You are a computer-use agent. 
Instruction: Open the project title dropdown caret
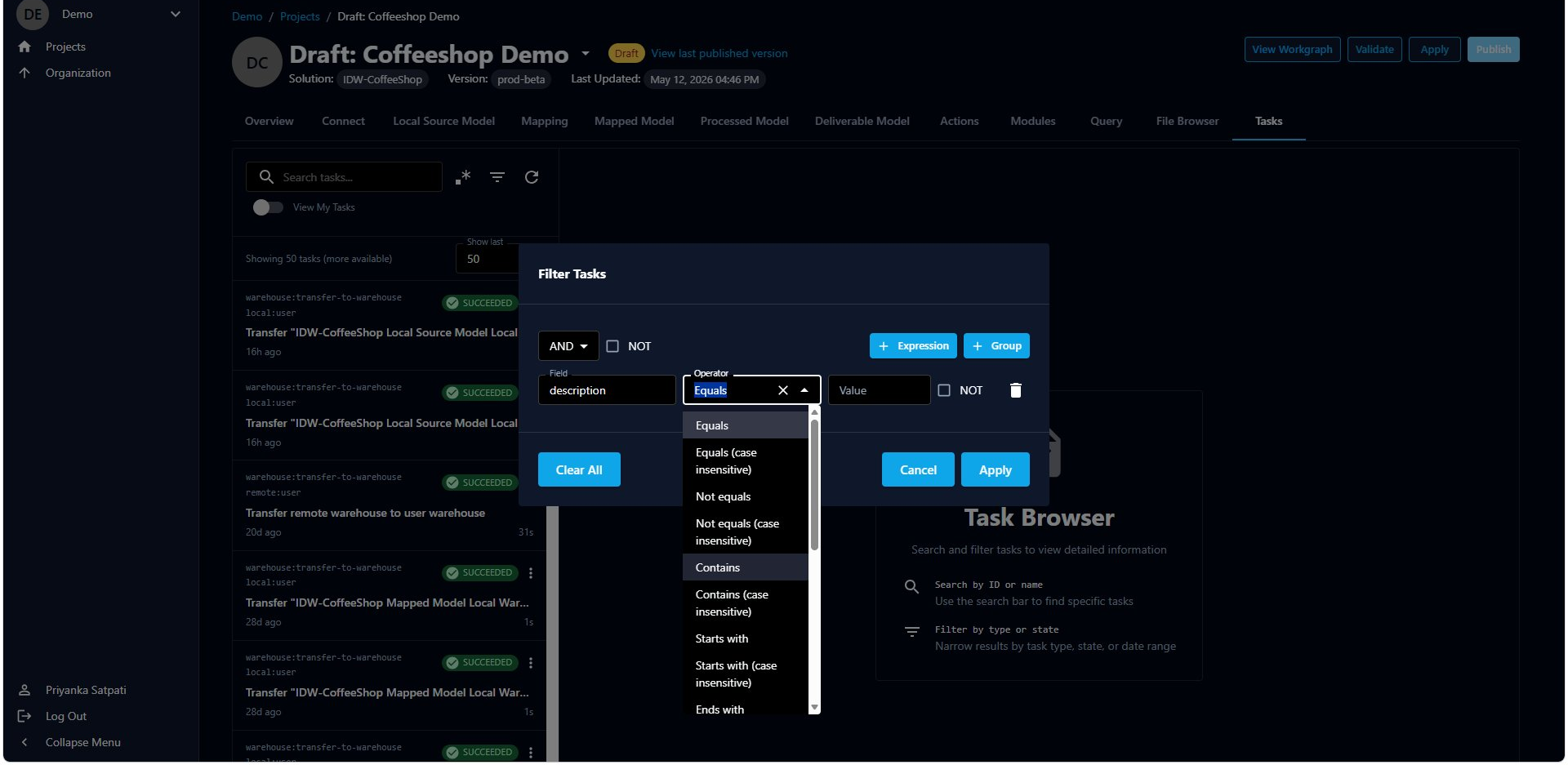coord(586,54)
